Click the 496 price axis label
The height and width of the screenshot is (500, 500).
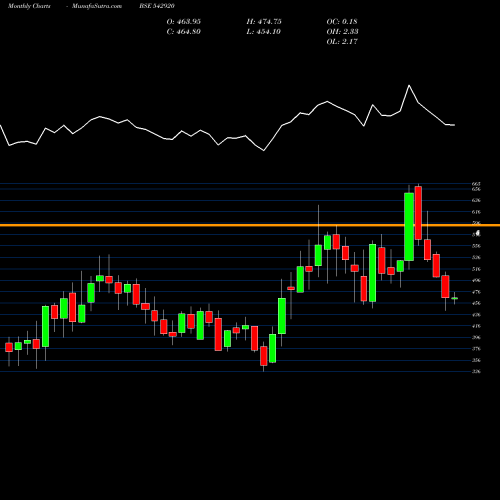click(x=476, y=280)
